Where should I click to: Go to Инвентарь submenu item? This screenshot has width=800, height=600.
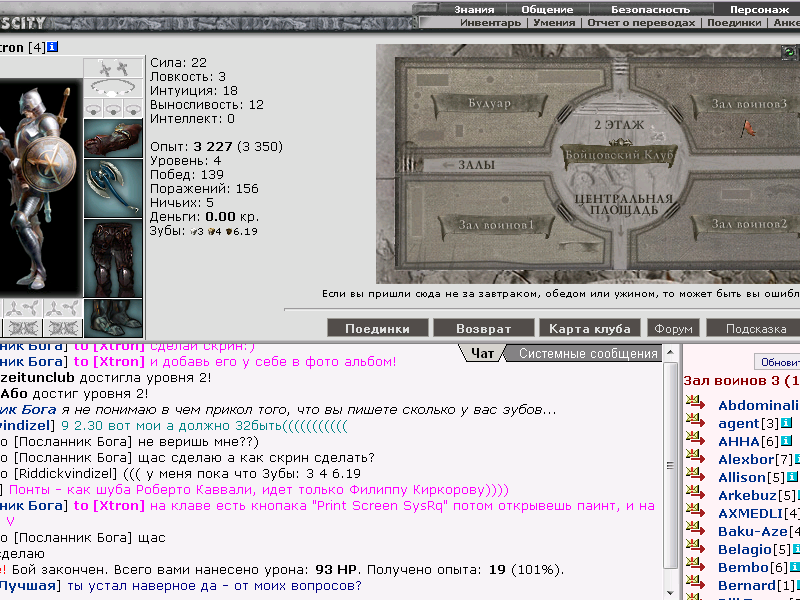tap(490, 22)
